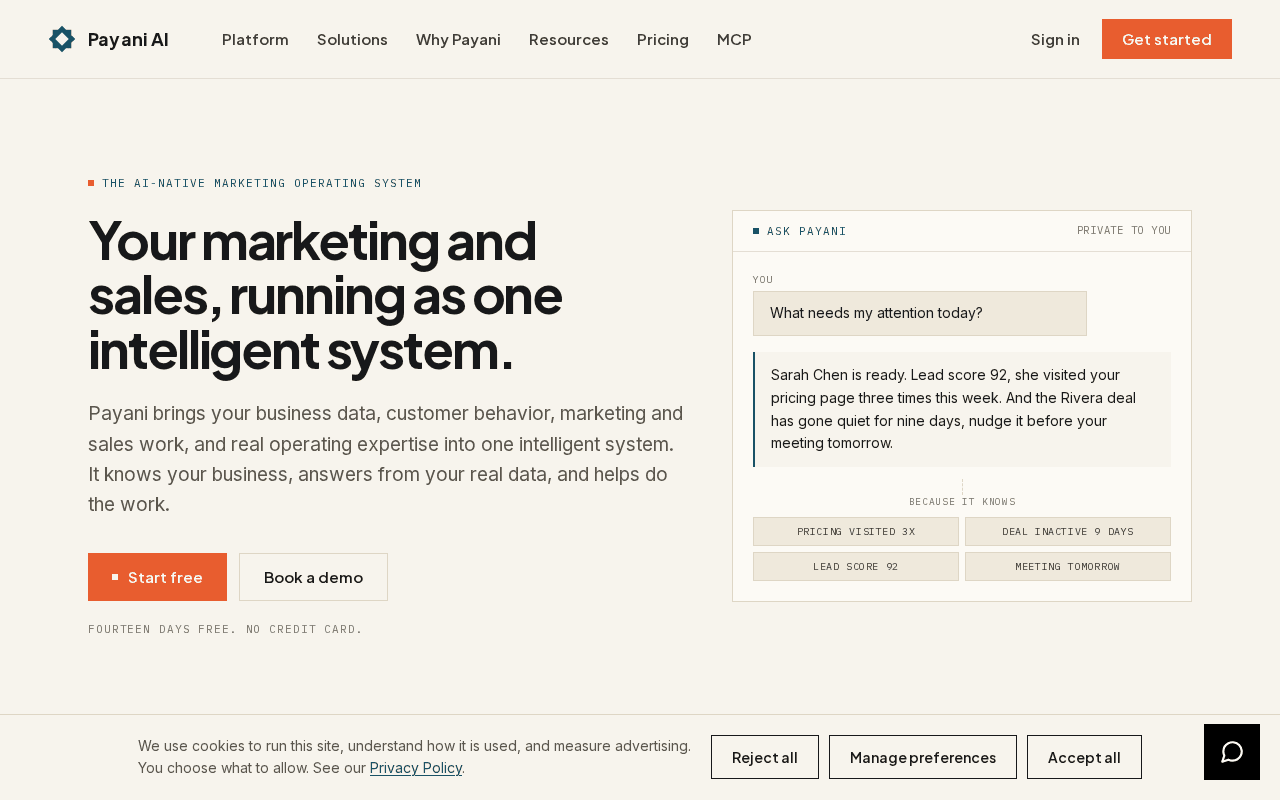Image resolution: width=1280 pixels, height=800 pixels.
Task: Click the paragraph starting 'Payani brings your business data'
Action: click(x=386, y=459)
